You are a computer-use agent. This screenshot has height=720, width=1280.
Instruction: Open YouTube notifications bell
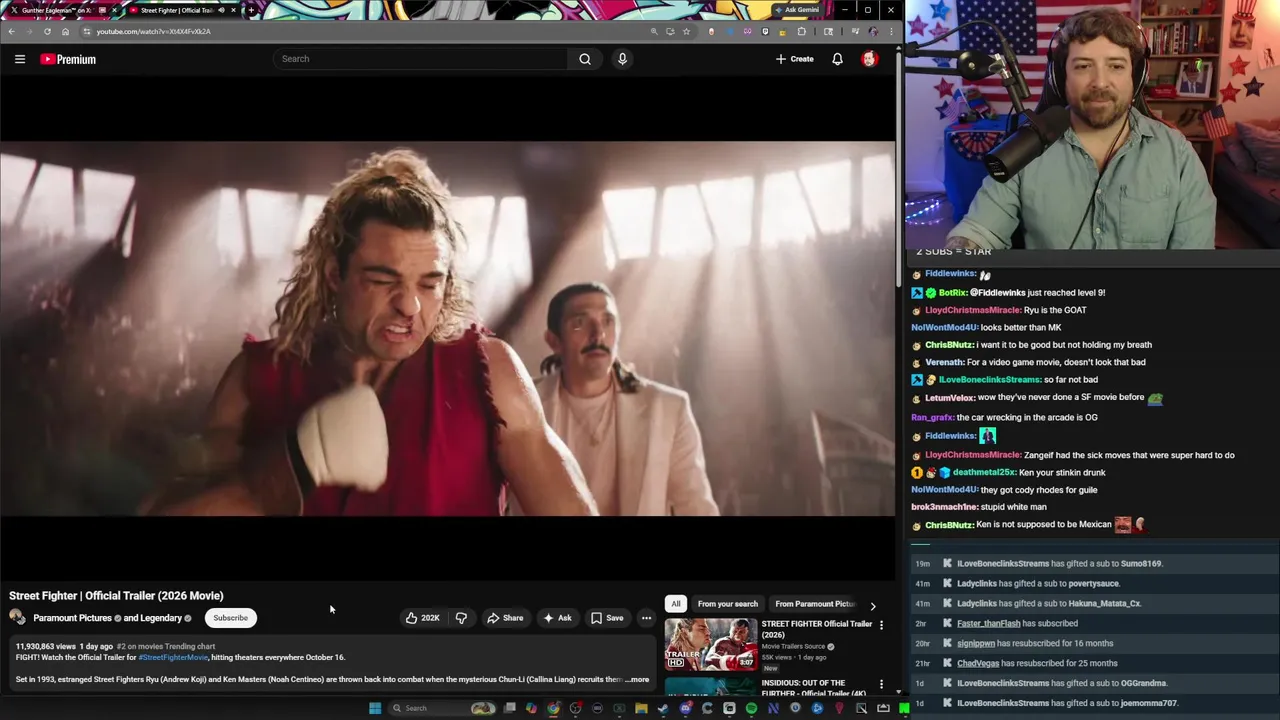(837, 59)
